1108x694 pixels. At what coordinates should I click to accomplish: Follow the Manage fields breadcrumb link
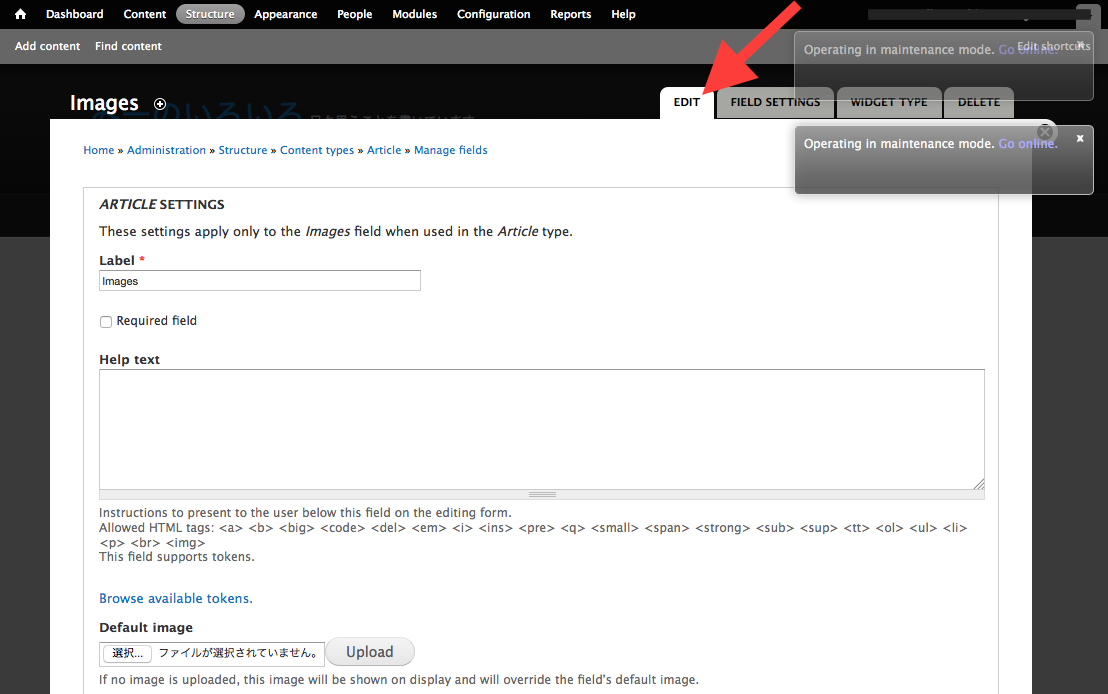click(451, 150)
